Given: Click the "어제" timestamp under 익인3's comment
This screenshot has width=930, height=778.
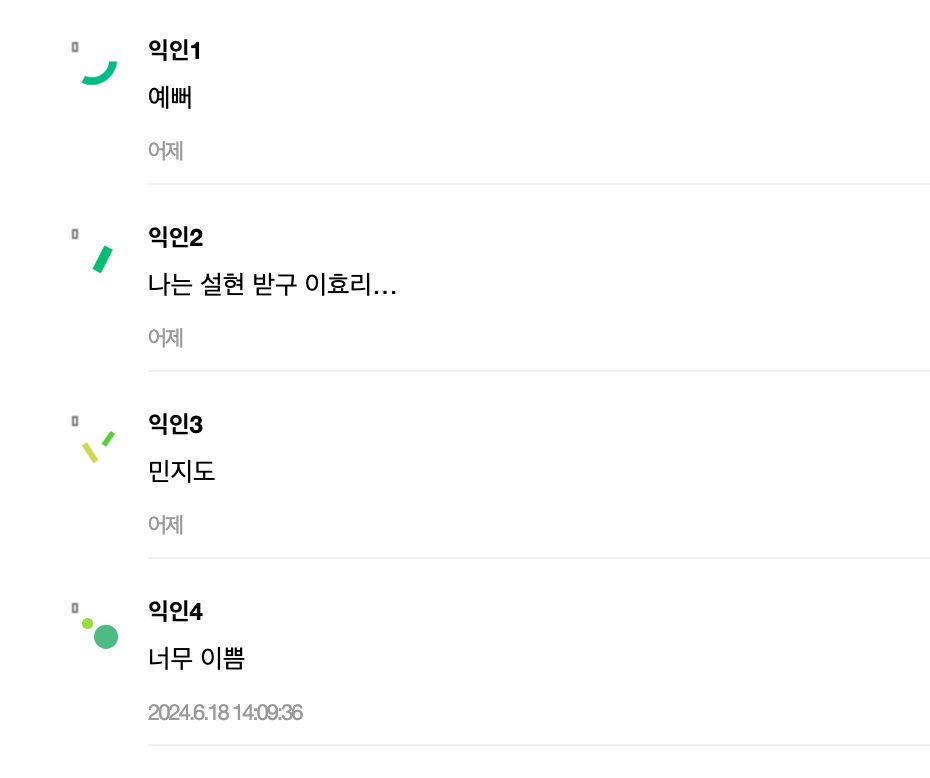Looking at the screenshot, I should pos(165,525).
